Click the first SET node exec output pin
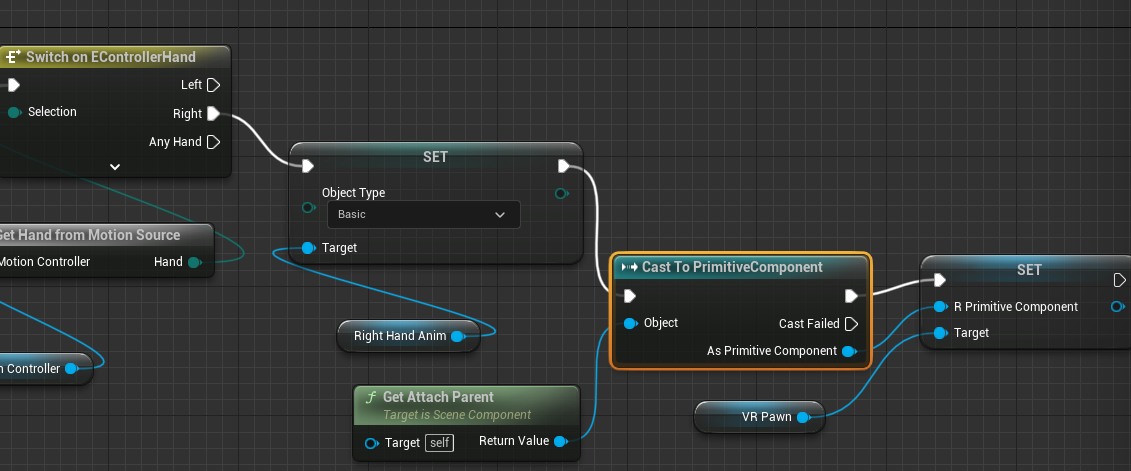1131x471 pixels. [564, 167]
